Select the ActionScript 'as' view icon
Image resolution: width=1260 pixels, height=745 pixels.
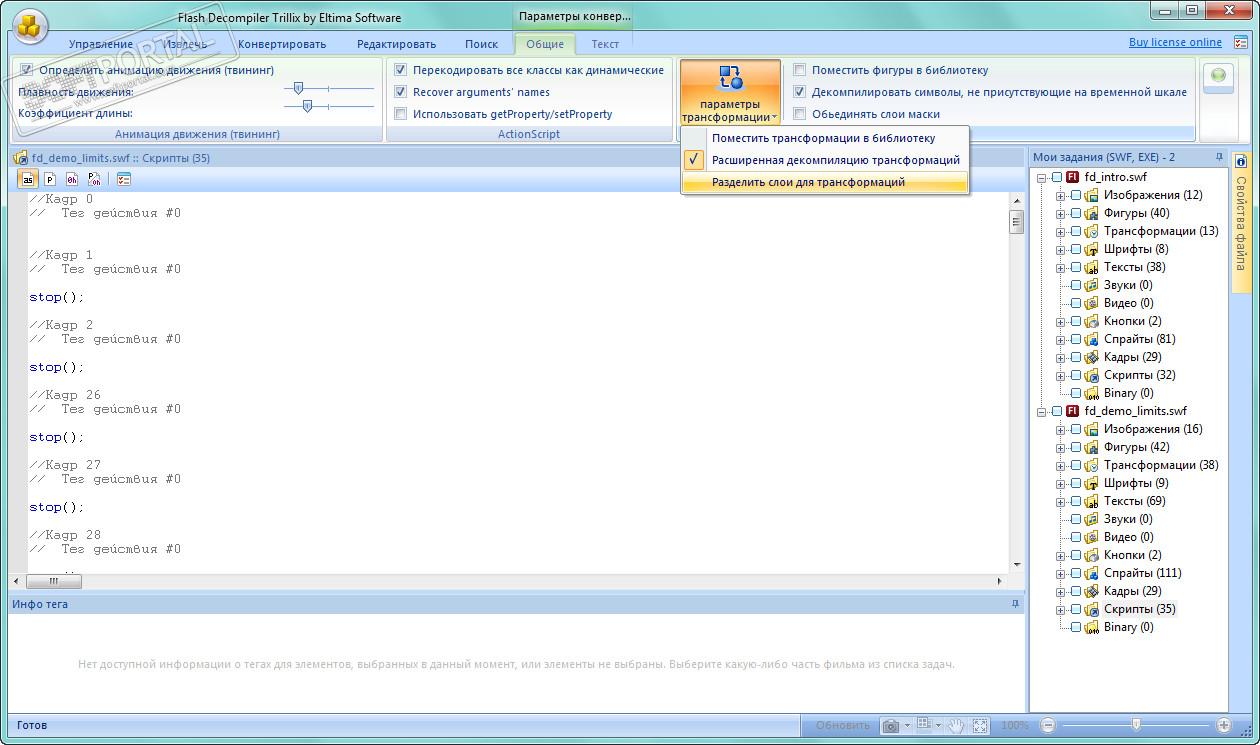tap(28, 179)
